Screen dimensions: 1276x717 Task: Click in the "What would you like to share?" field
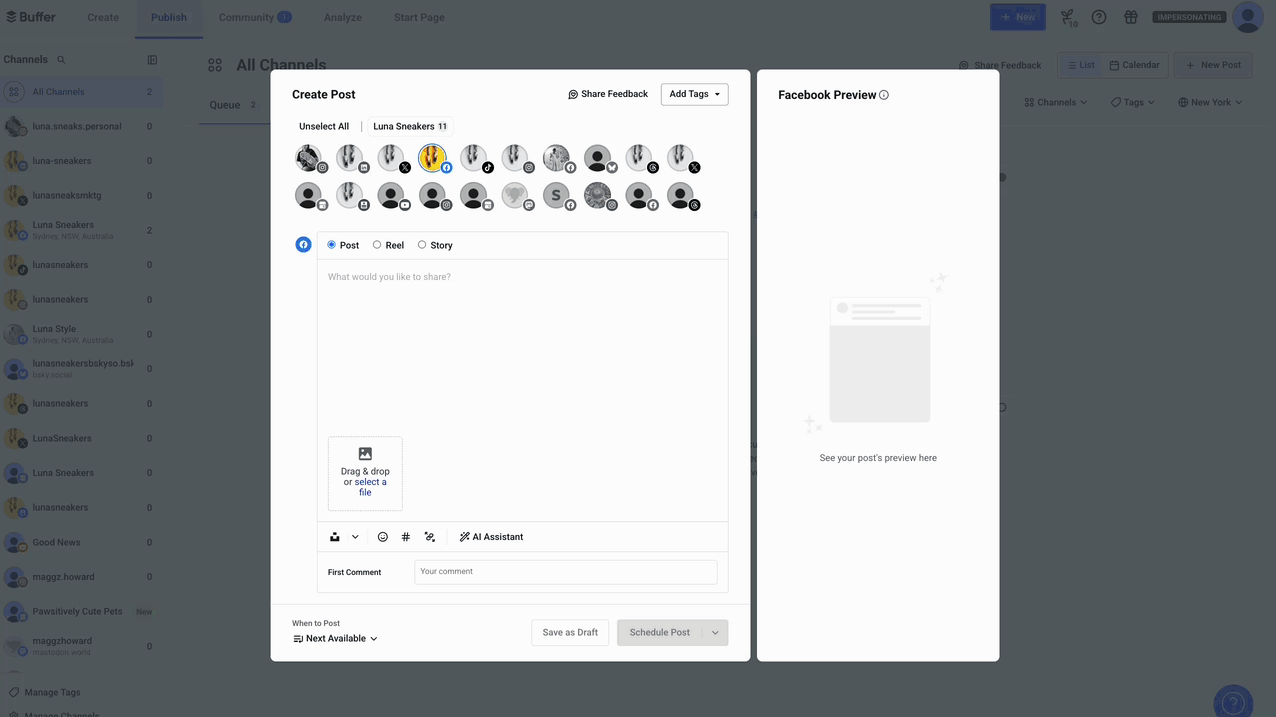pos(522,345)
